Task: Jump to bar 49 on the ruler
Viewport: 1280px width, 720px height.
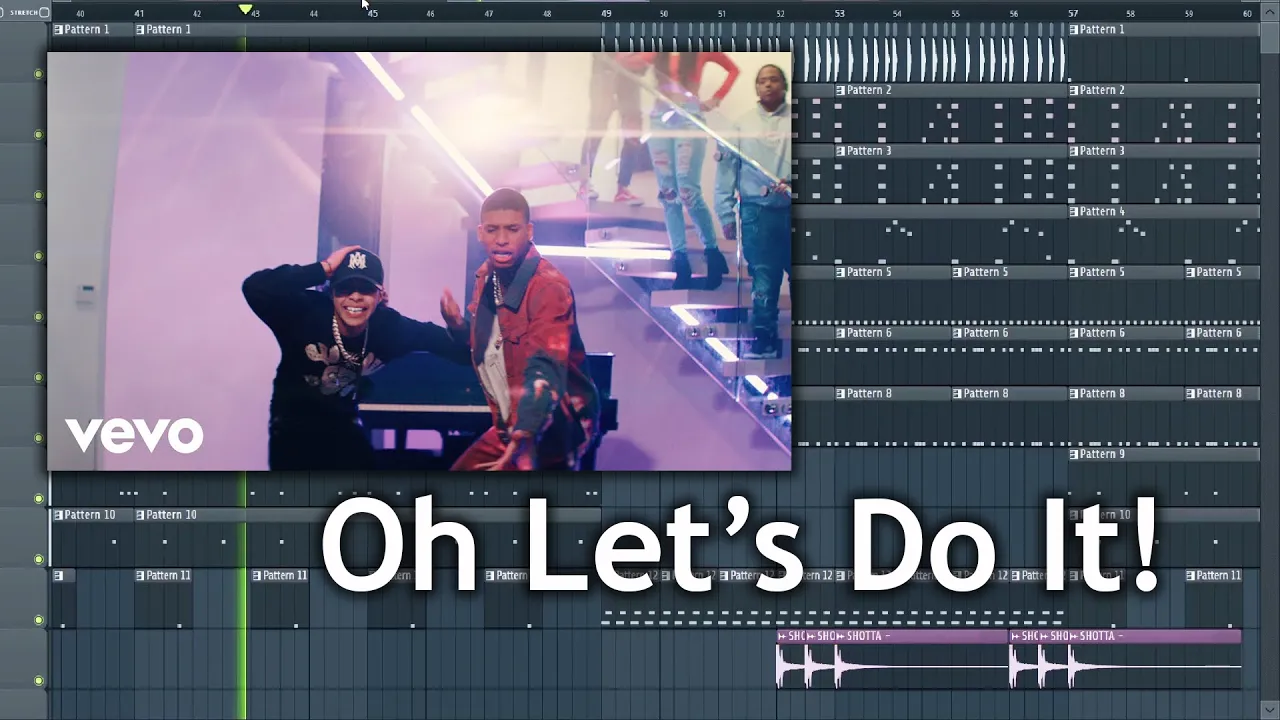Action: point(606,14)
